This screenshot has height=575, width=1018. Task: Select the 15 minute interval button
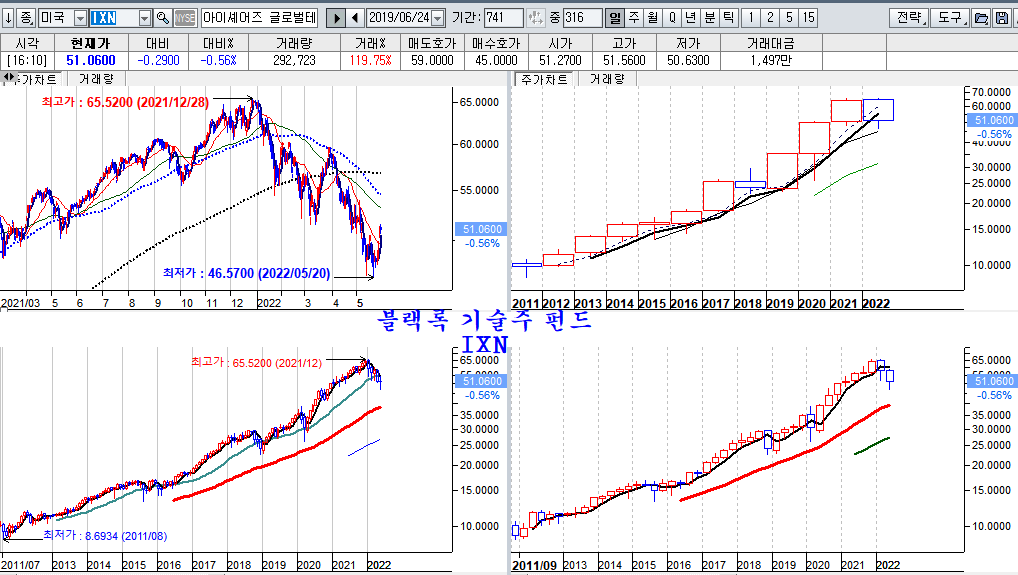[808, 18]
